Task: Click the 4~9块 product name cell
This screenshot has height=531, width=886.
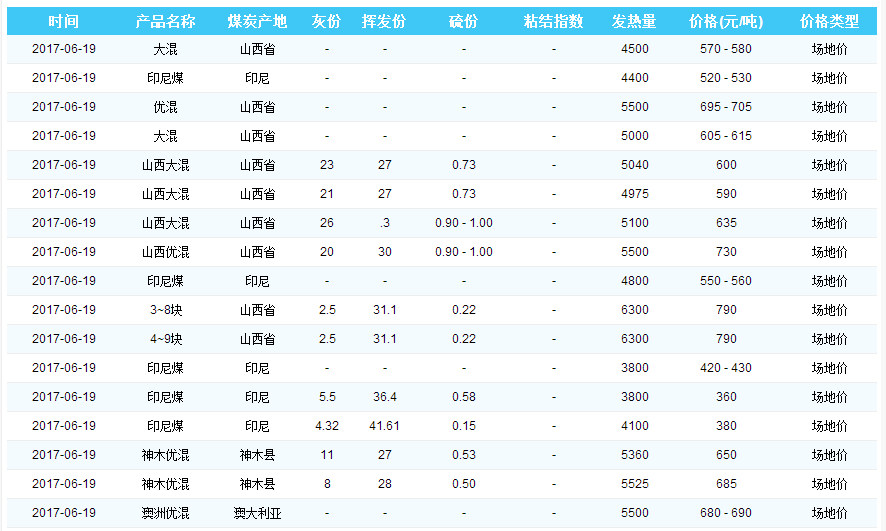Action: click(165, 339)
